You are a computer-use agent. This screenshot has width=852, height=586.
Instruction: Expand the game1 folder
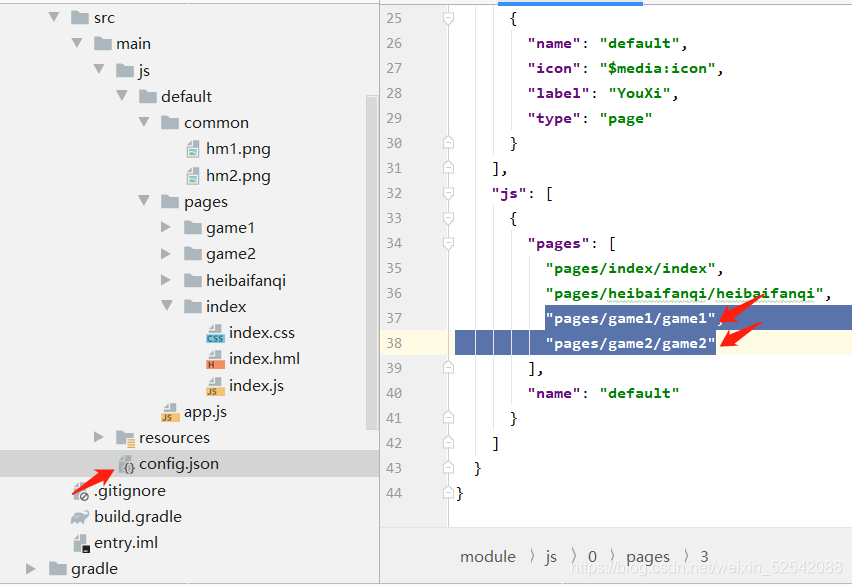pos(166,228)
